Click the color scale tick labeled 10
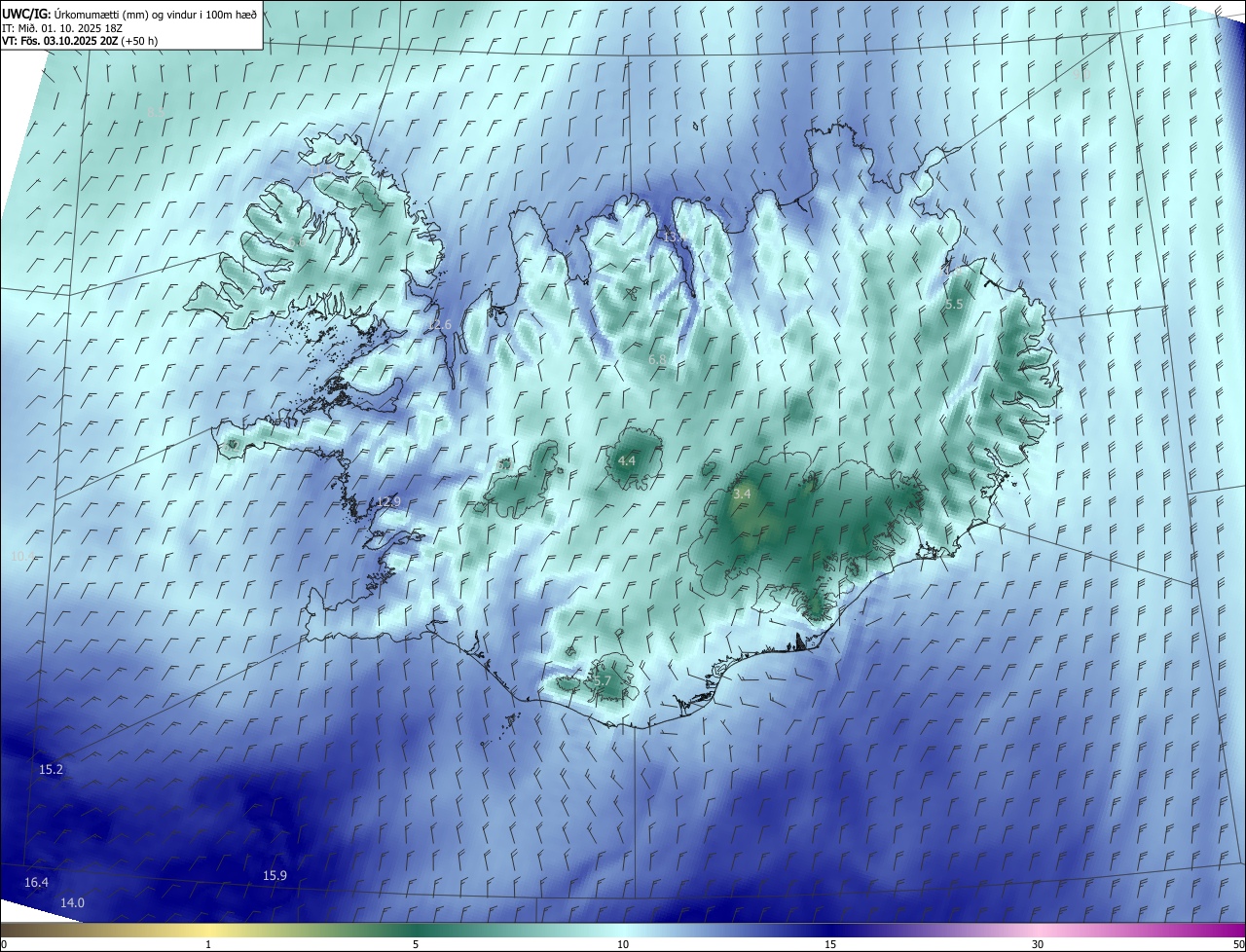 coord(623,944)
